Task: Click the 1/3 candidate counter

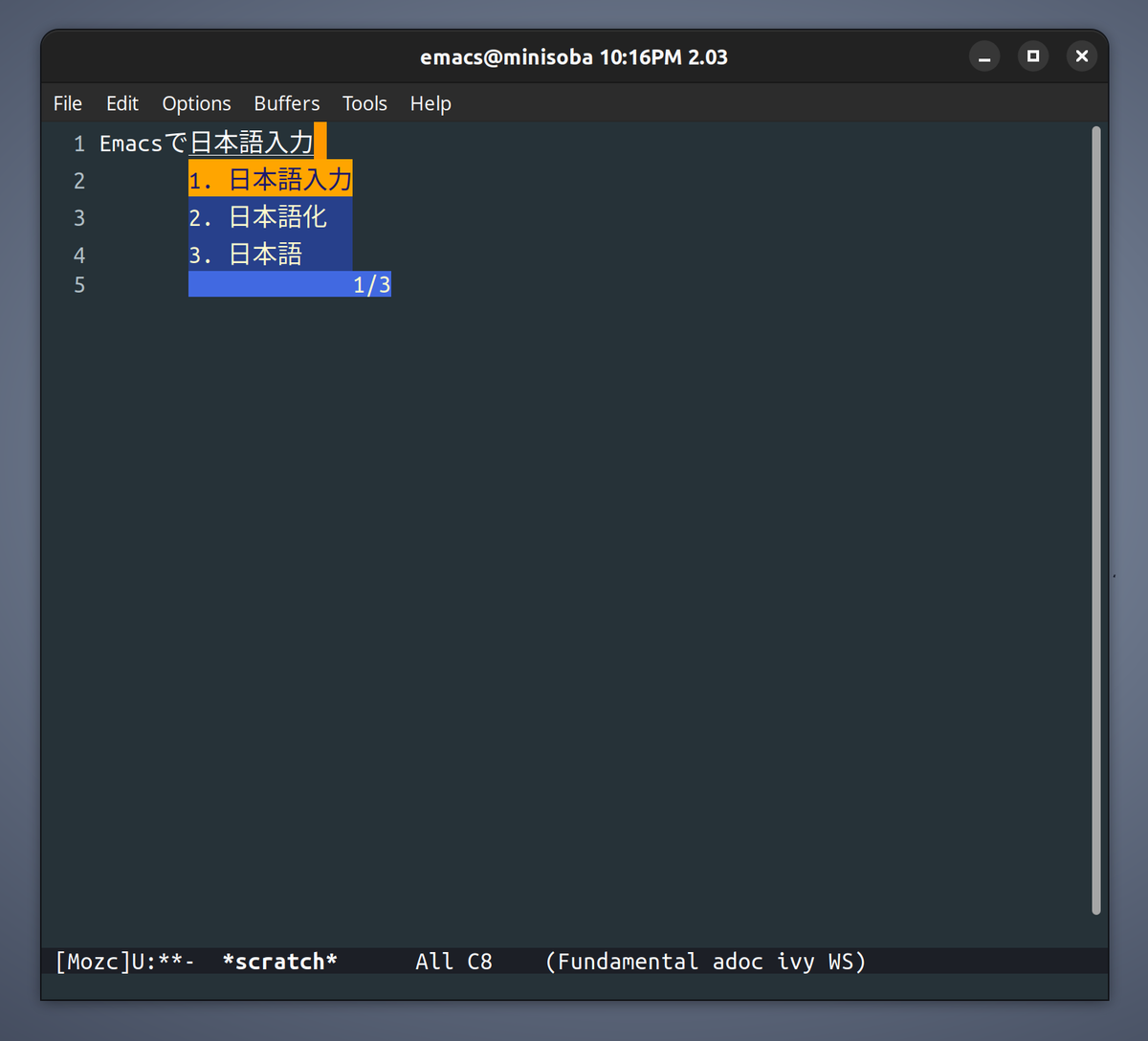Action: (x=372, y=284)
